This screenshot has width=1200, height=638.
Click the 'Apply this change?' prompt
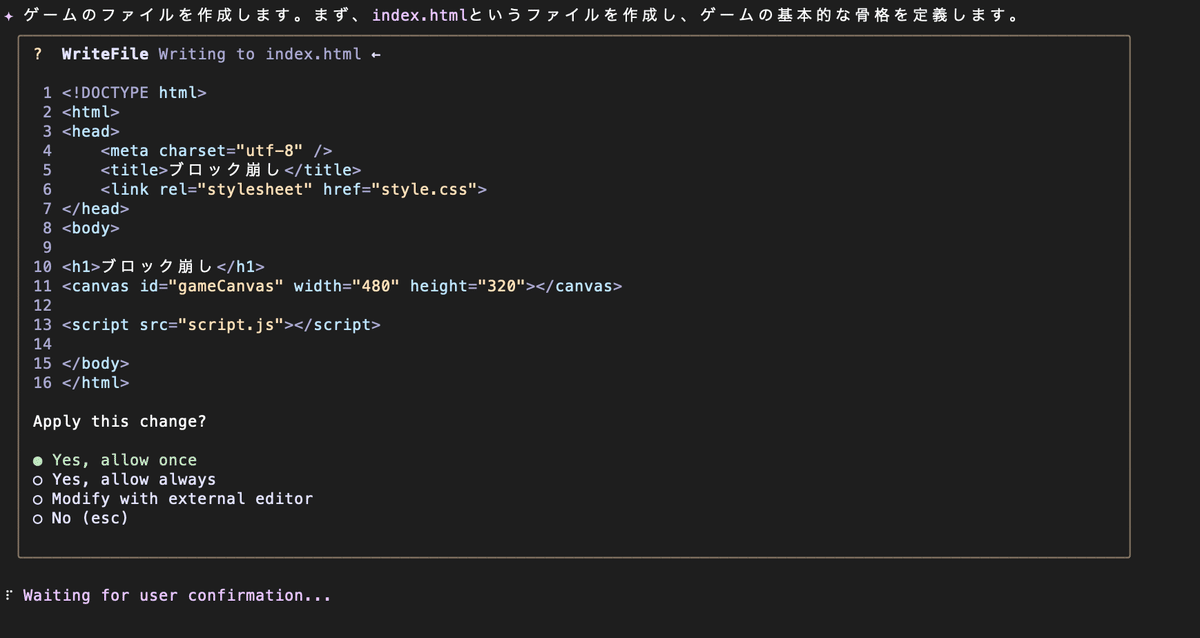tap(120, 421)
